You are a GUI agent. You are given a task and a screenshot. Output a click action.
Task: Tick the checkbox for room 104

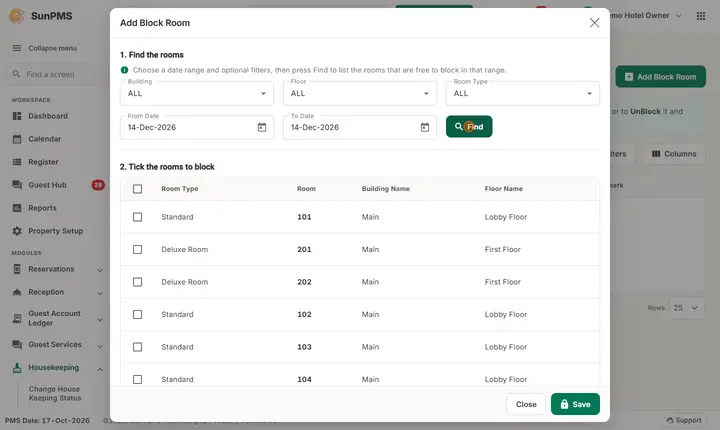pyautogui.click(x=137, y=379)
